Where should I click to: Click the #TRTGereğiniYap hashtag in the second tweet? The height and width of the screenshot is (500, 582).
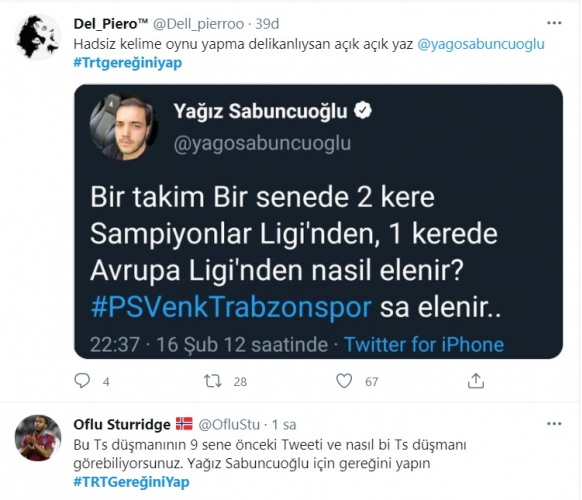click(131, 482)
